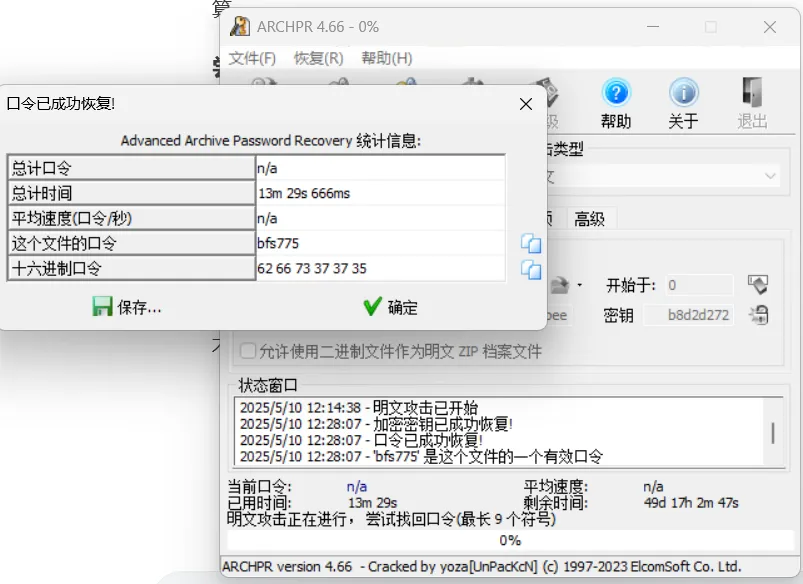The height and width of the screenshot is (584, 803).
Task: Expand the attack type dropdown chevron
Action: coord(770,177)
